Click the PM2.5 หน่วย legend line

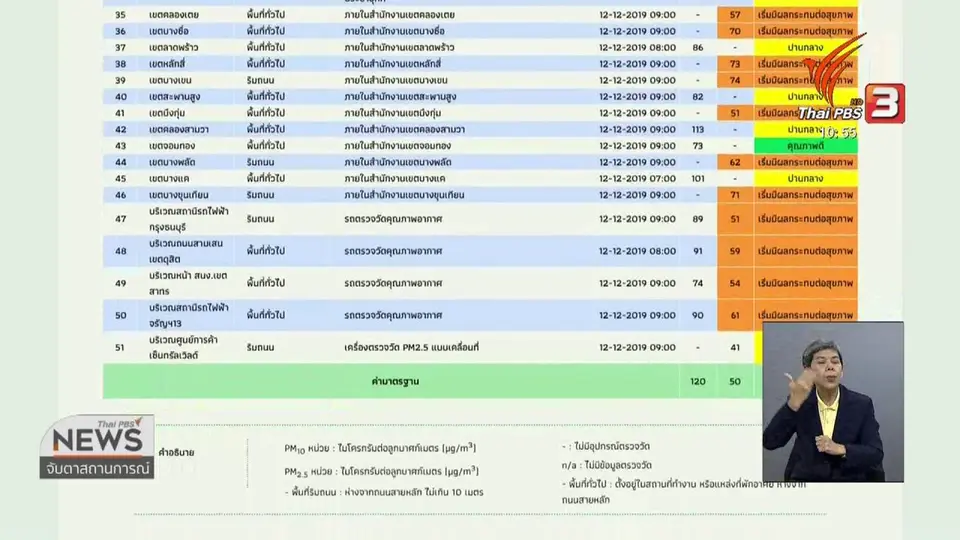[x=381, y=471]
